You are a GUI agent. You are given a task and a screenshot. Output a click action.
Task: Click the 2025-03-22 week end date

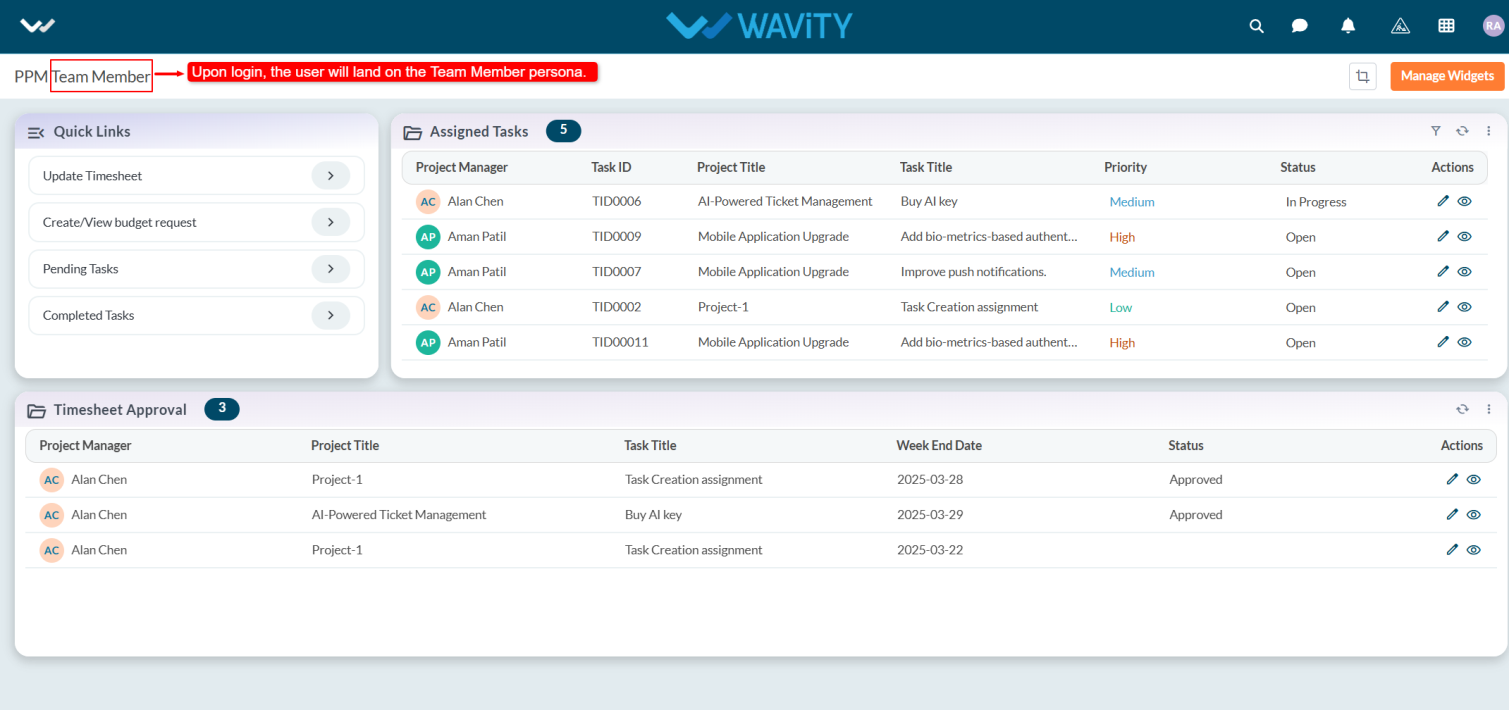[930, 549]
